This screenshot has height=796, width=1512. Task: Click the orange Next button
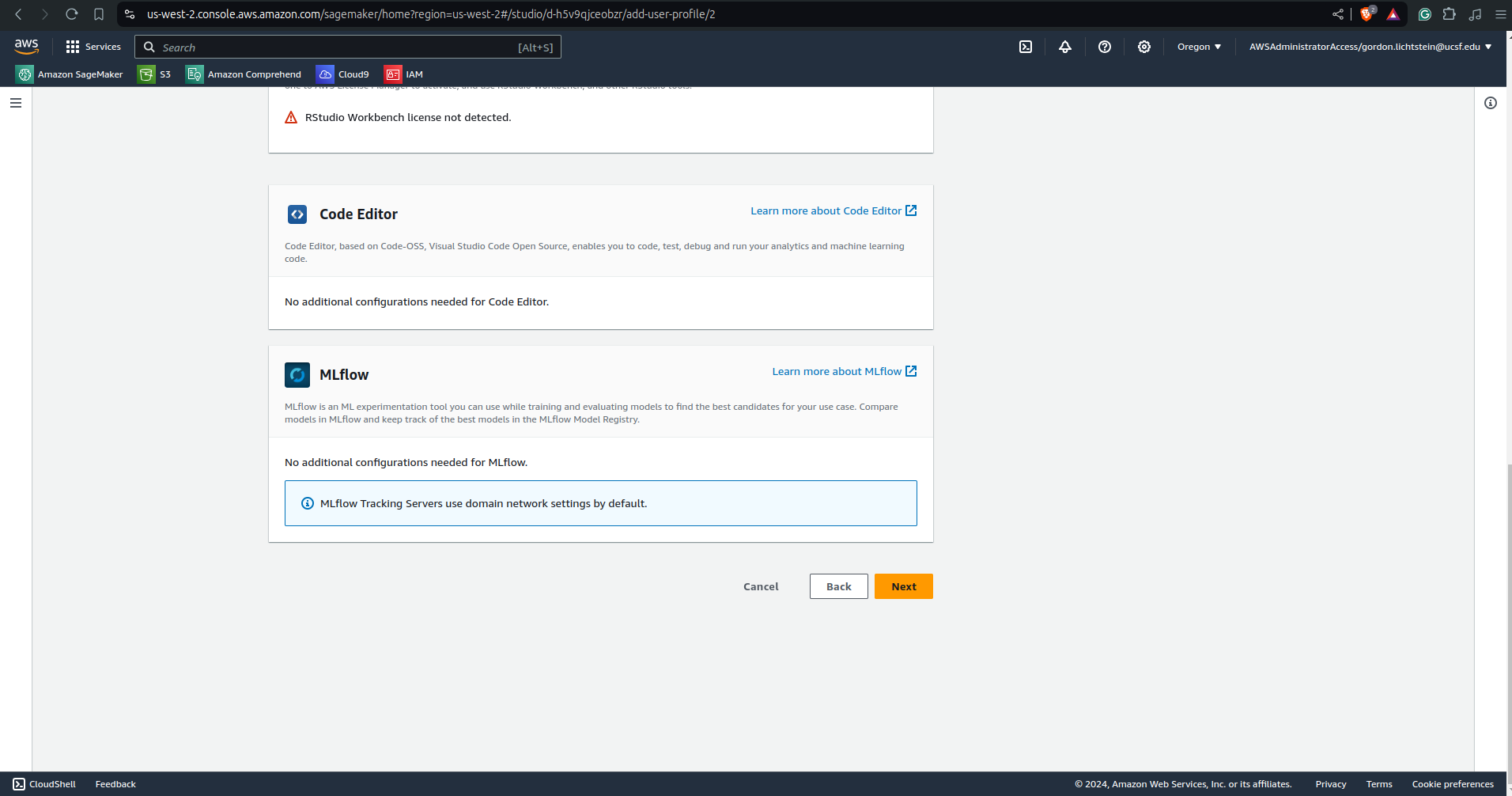pyautogui.click(x=904, y=586)
